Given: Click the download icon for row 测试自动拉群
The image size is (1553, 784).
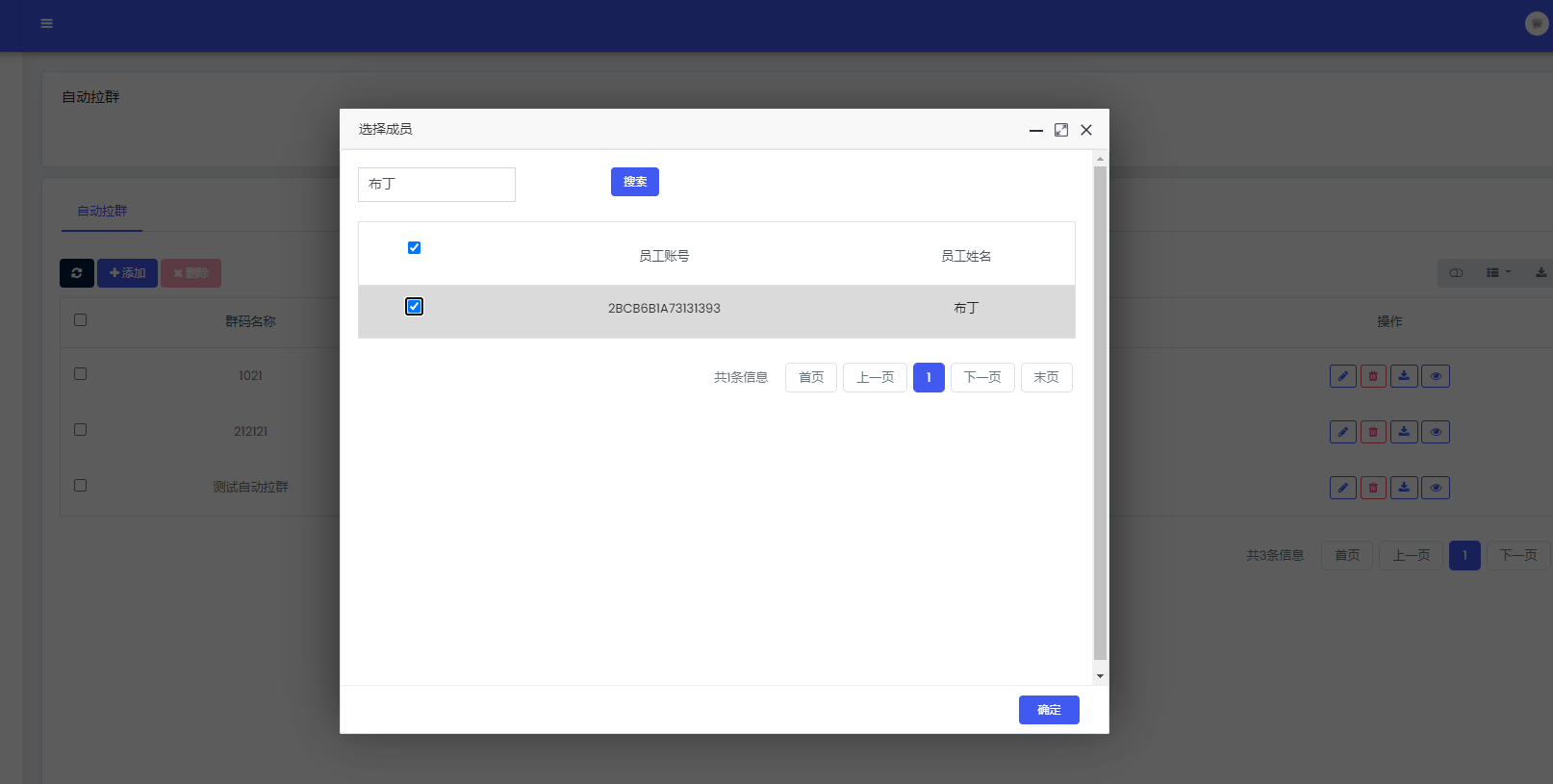Looking at the screenshot, I should [x=1404, y=488].
